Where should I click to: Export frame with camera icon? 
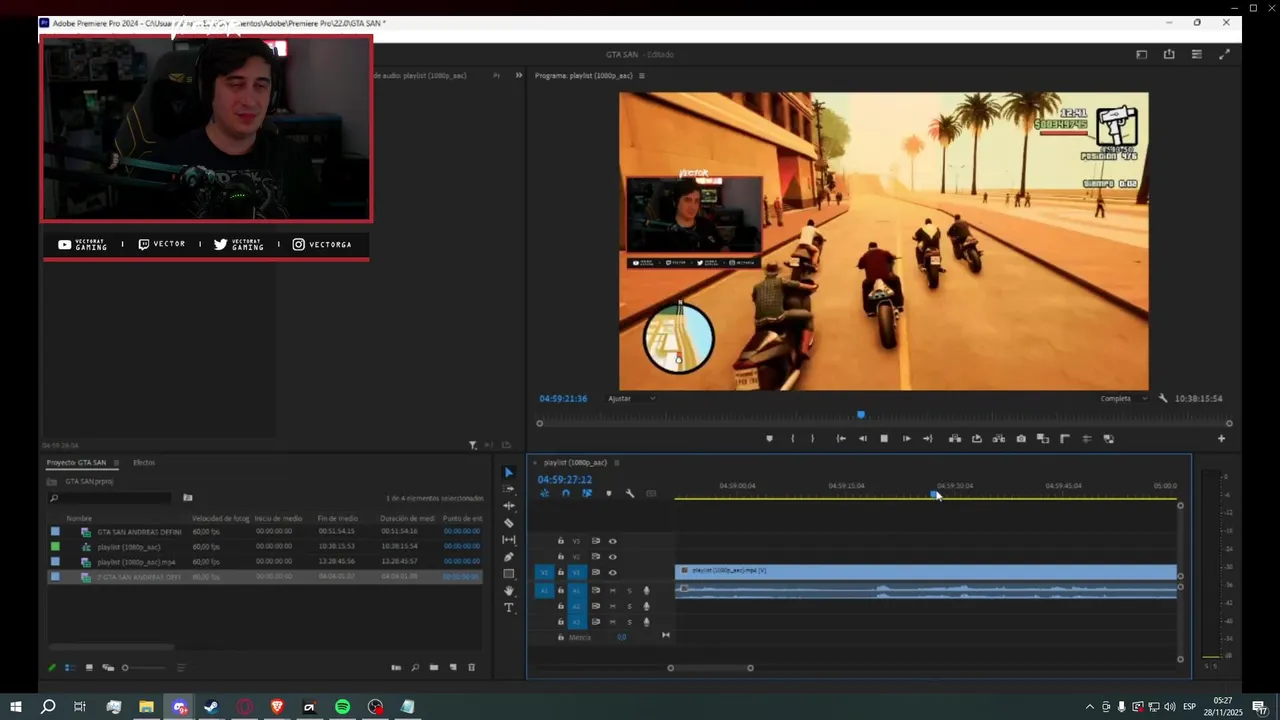[1021, 439]
